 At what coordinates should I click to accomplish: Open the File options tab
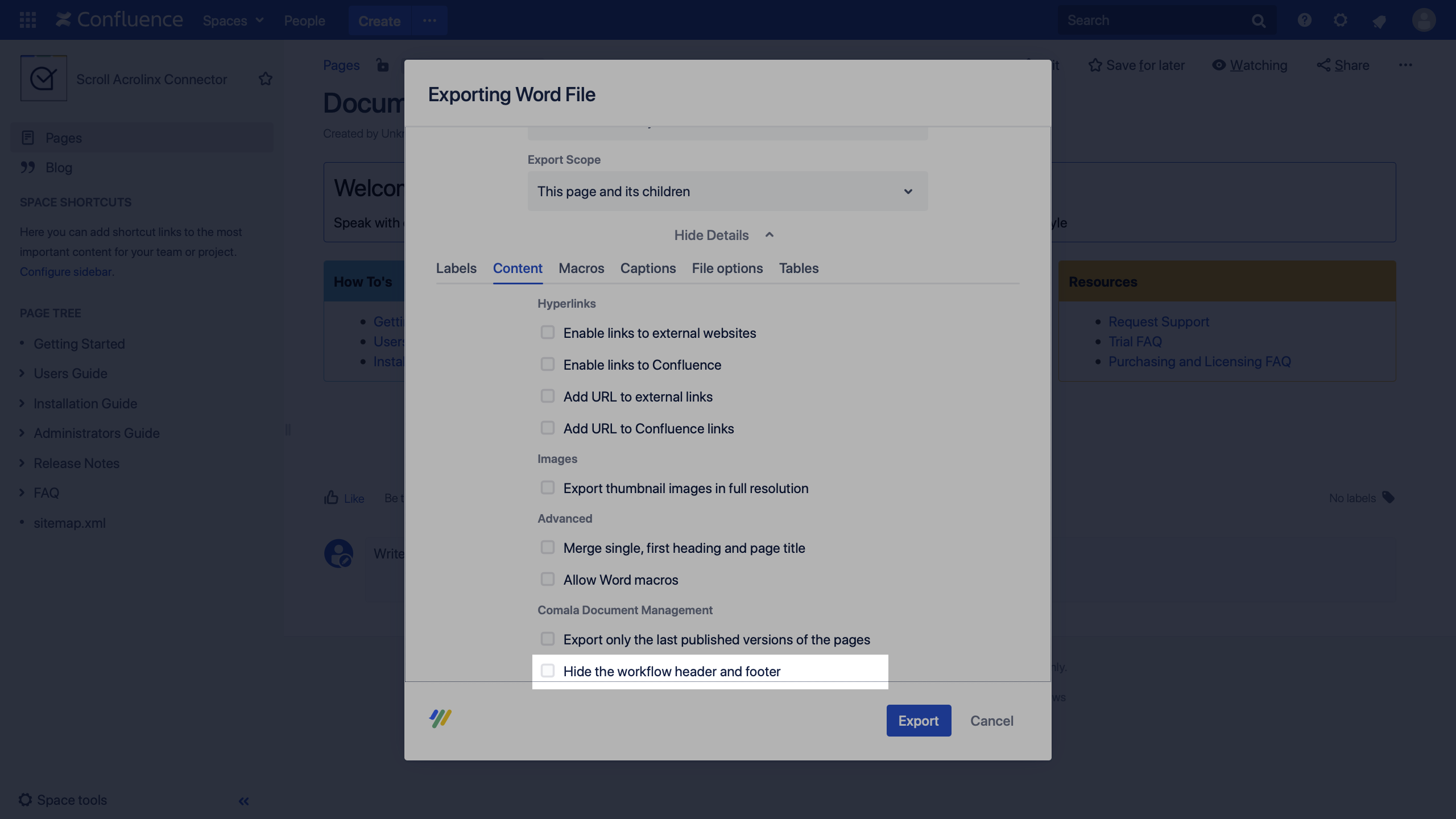tap(727, 268)
